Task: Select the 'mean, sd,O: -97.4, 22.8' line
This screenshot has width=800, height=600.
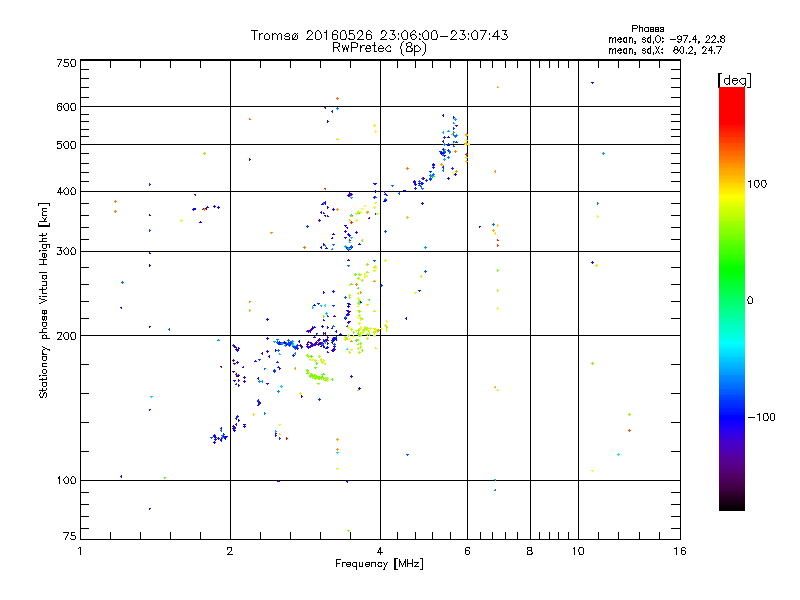Action: 666,39
